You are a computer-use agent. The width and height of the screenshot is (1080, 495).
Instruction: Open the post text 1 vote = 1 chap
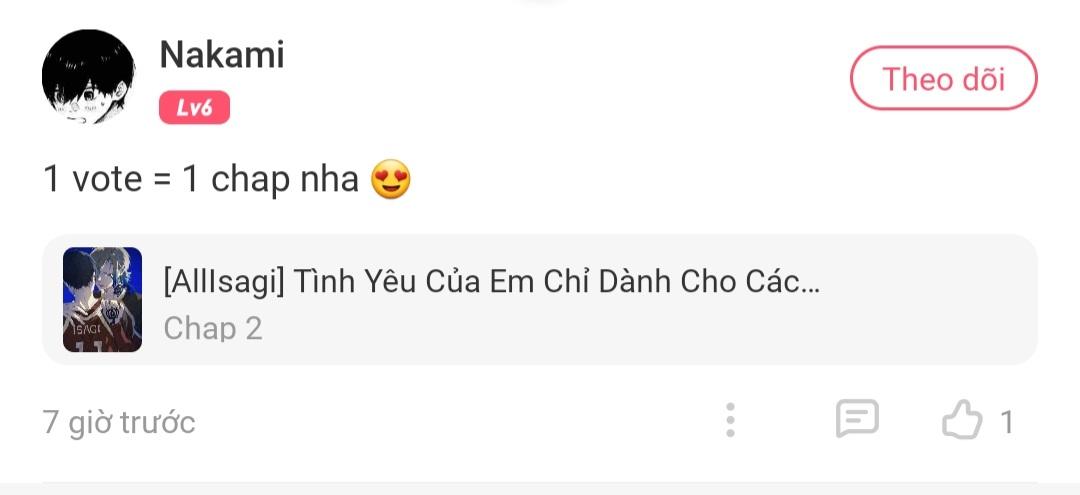point(201,180)
